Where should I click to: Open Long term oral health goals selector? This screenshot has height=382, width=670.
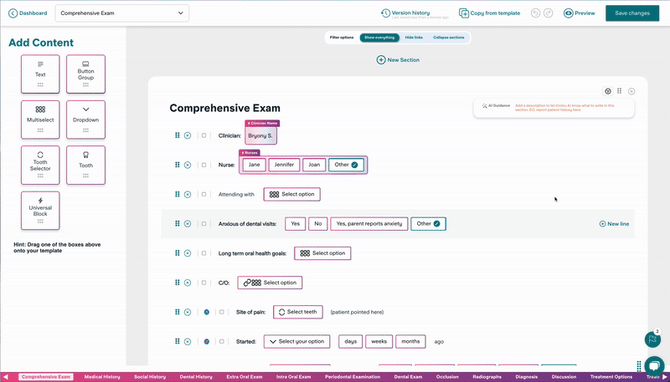pyautogui.click(x=323, y=253)
